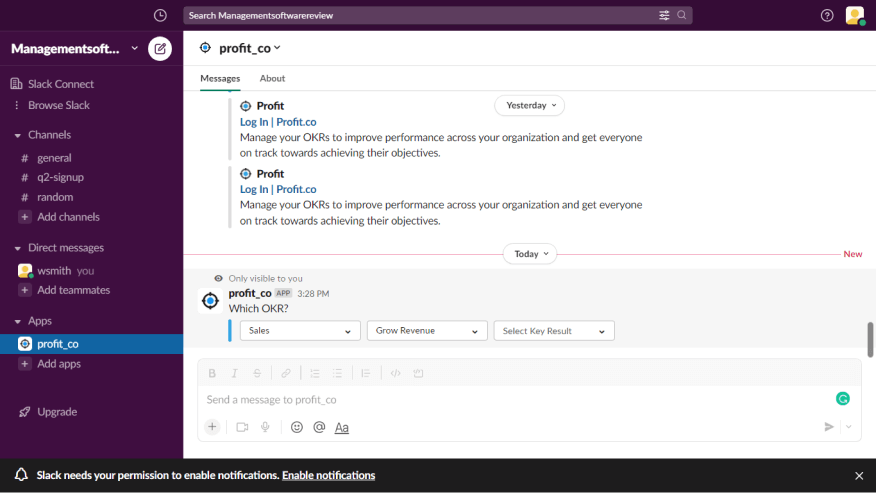Open the Yesterday date dropdown
The height and width of the screenshot is (493, 876).
[529, 105]
